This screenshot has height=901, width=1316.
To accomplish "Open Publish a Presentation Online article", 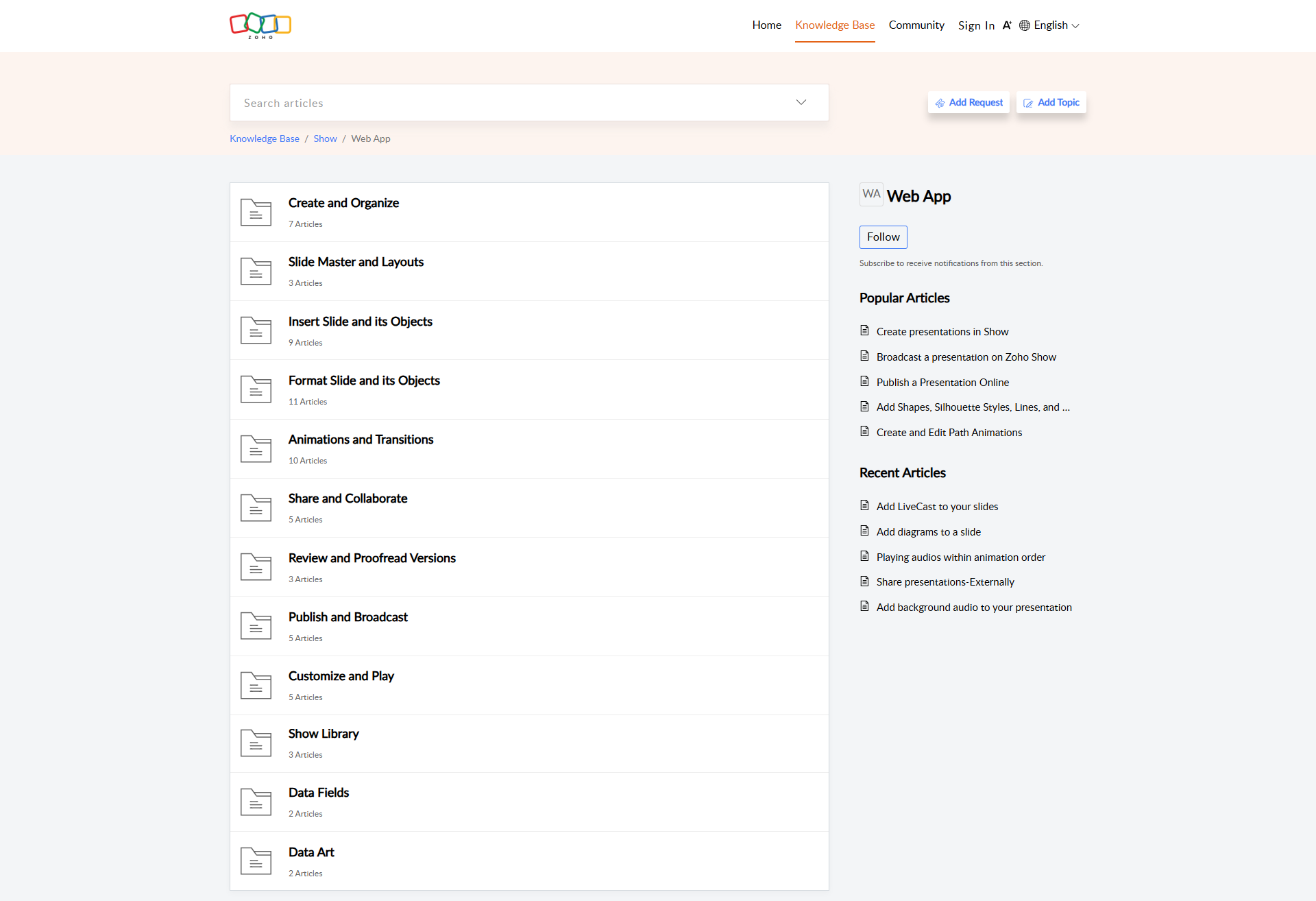I will (942, 383).
